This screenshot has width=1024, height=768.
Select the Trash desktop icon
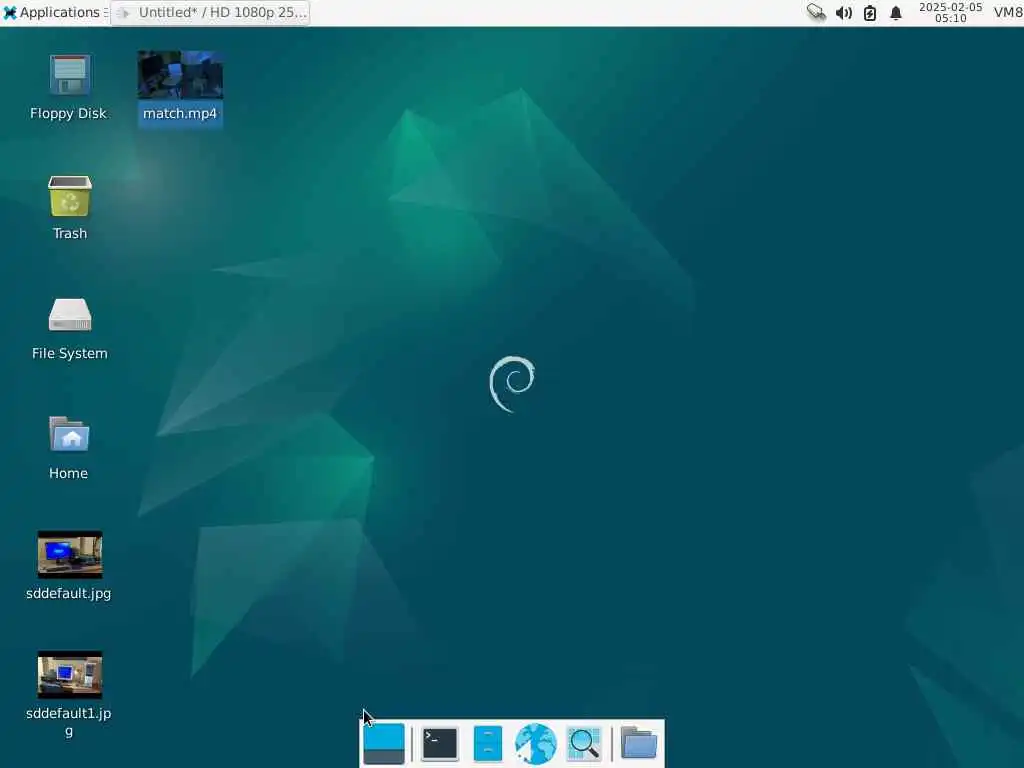pyautogui.click(x=70, y=195)
